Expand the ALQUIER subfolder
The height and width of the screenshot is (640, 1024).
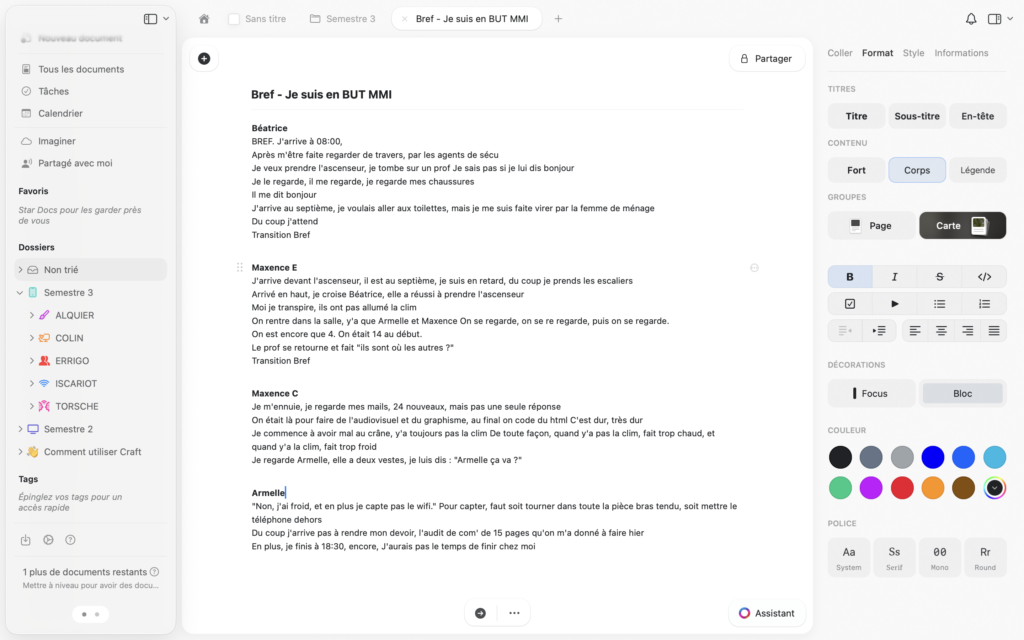click(x=31, y=315)
